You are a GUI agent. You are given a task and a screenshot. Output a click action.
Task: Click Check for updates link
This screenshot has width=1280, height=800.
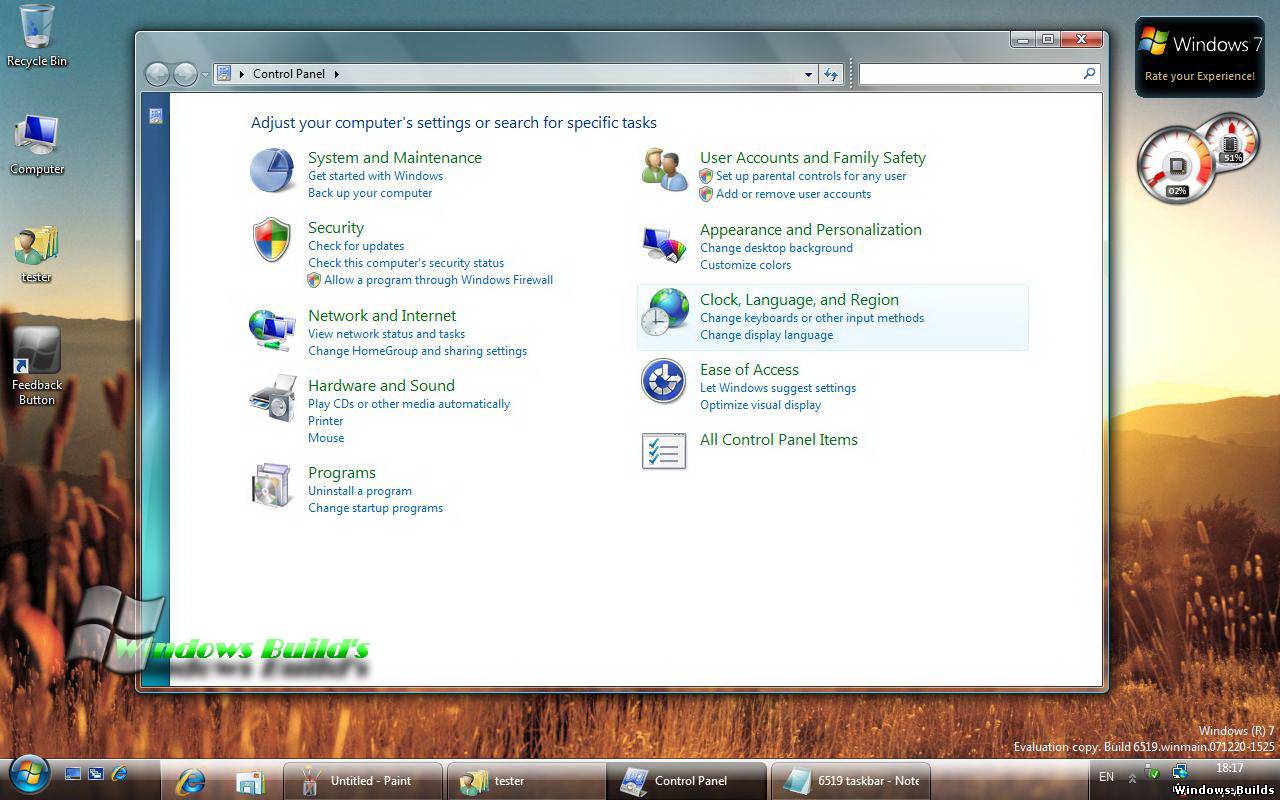(x=356, y=246)
